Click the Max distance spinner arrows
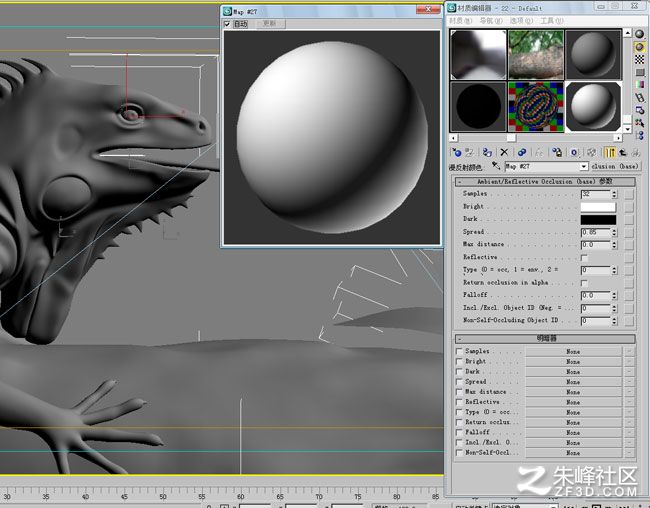 [614, 245]
